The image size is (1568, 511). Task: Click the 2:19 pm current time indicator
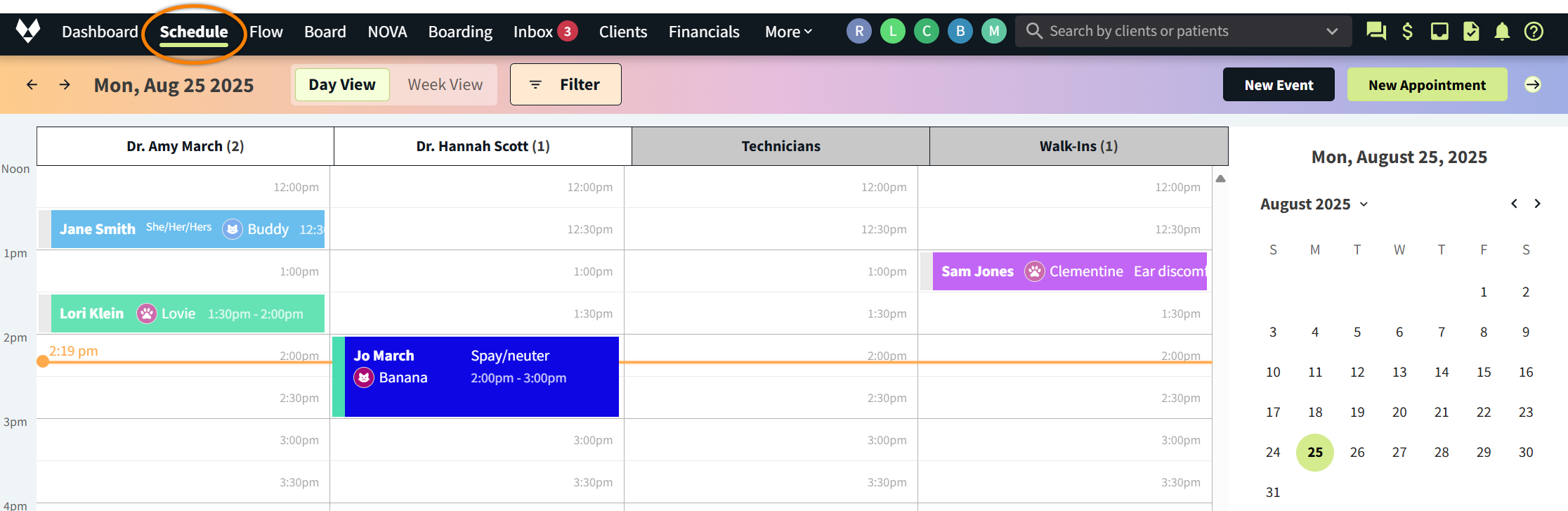(73, 350)
